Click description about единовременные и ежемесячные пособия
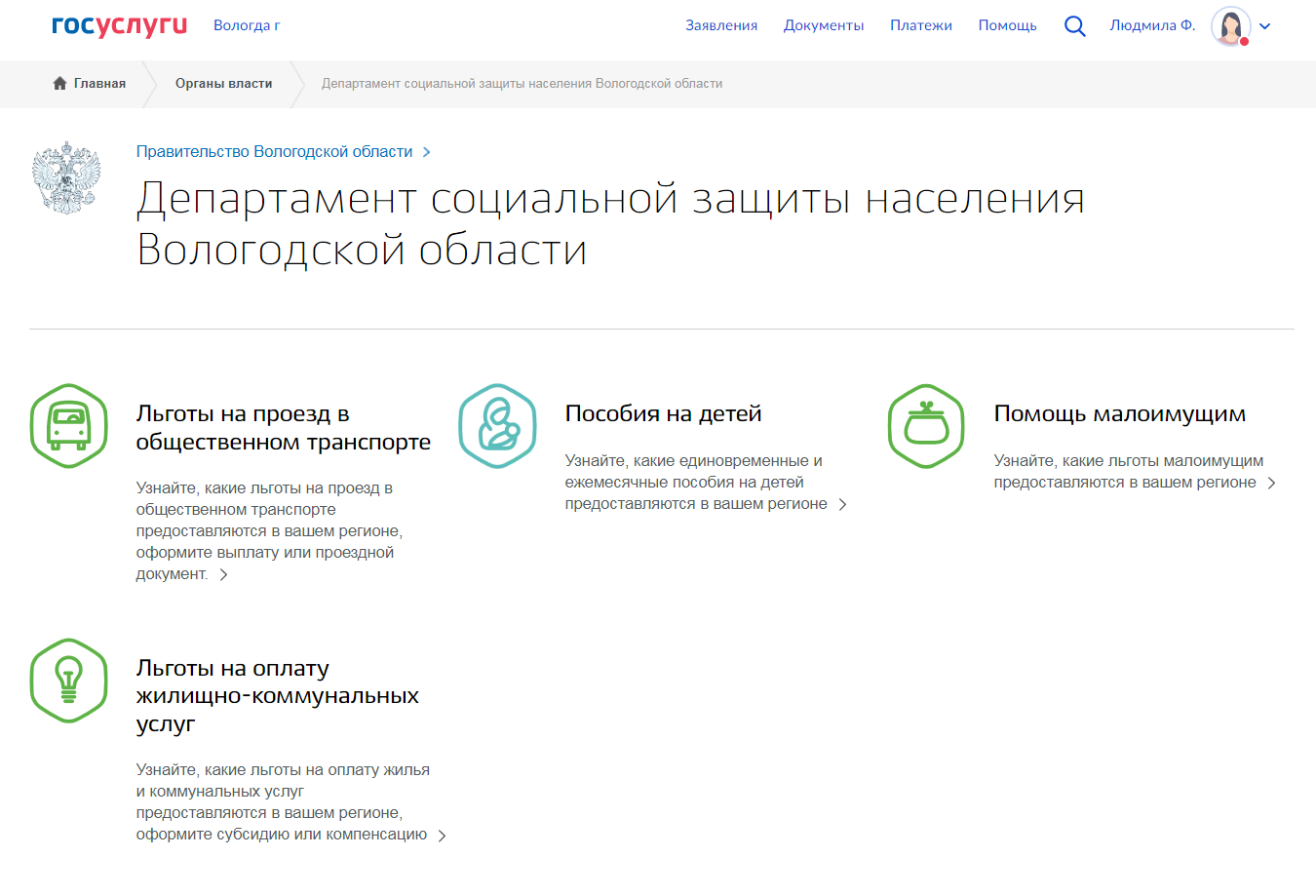1316x896 pixels. click(696, 483)
